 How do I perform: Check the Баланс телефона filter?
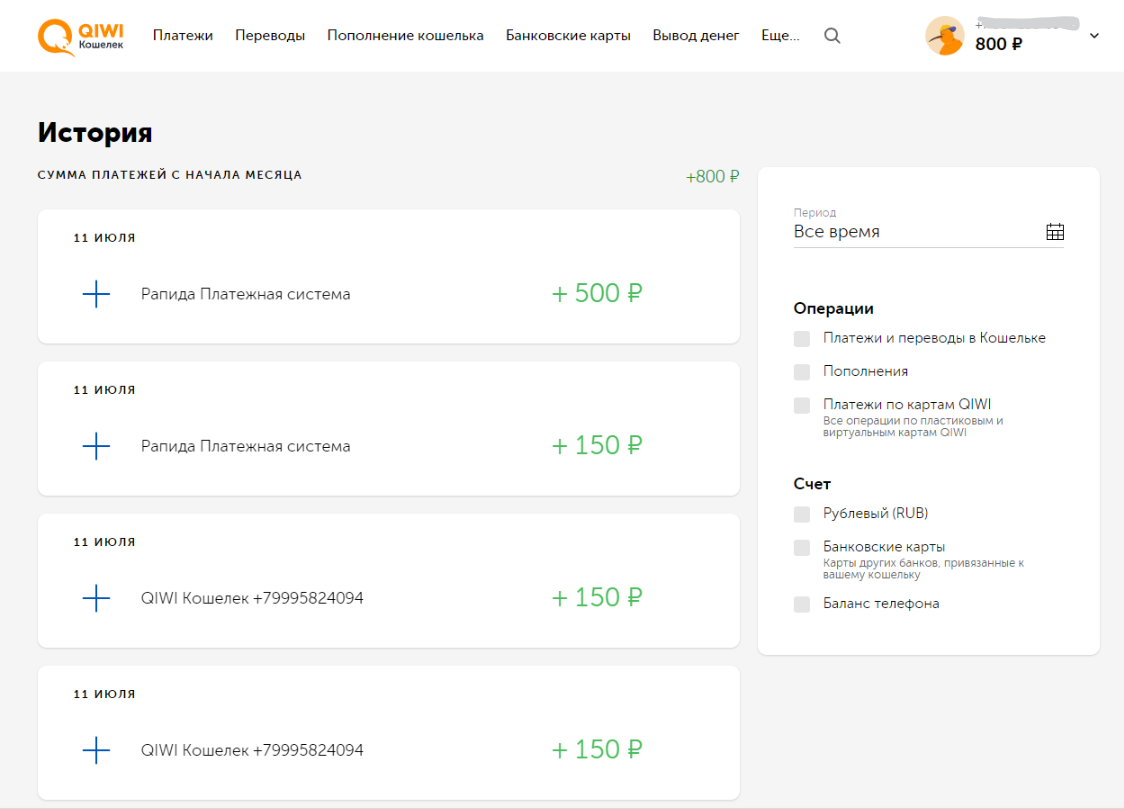(x=801, y=604)
